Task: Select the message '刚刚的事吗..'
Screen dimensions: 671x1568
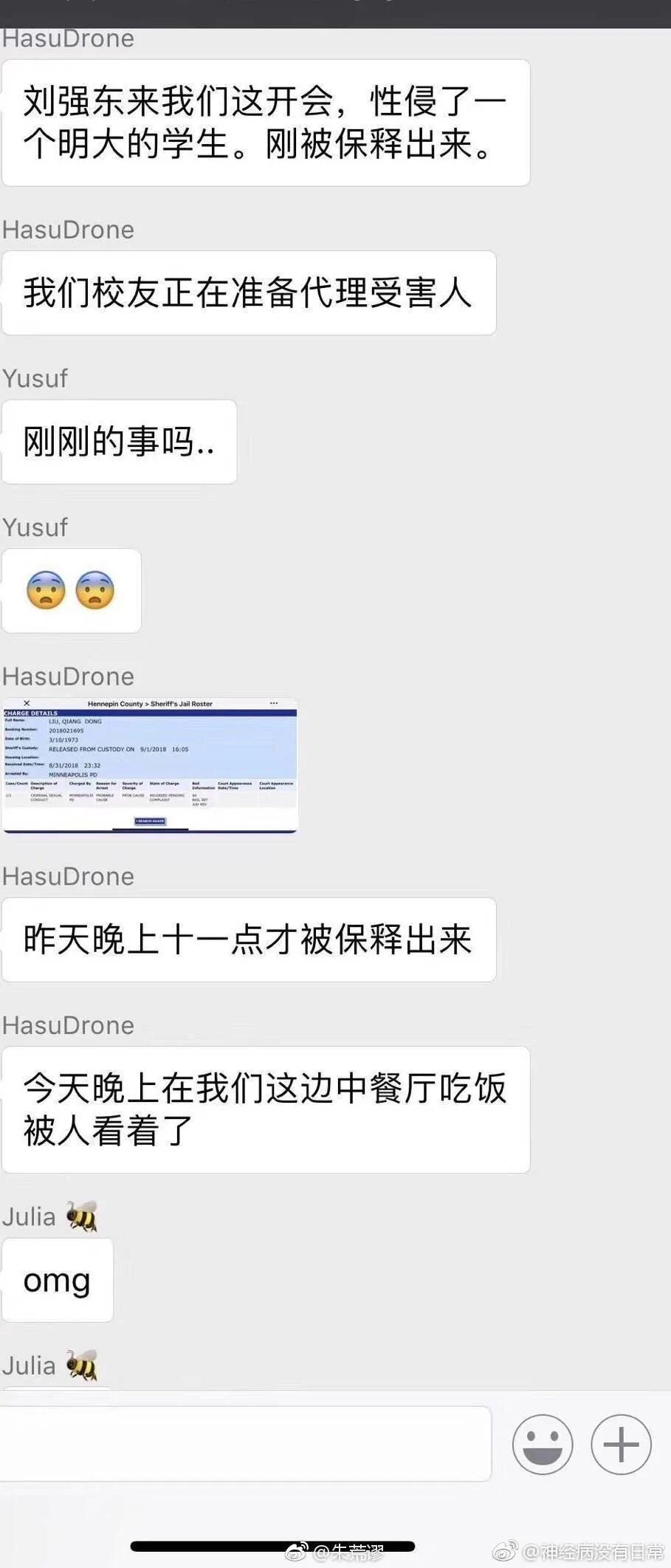Action: (x=120, y=442)
